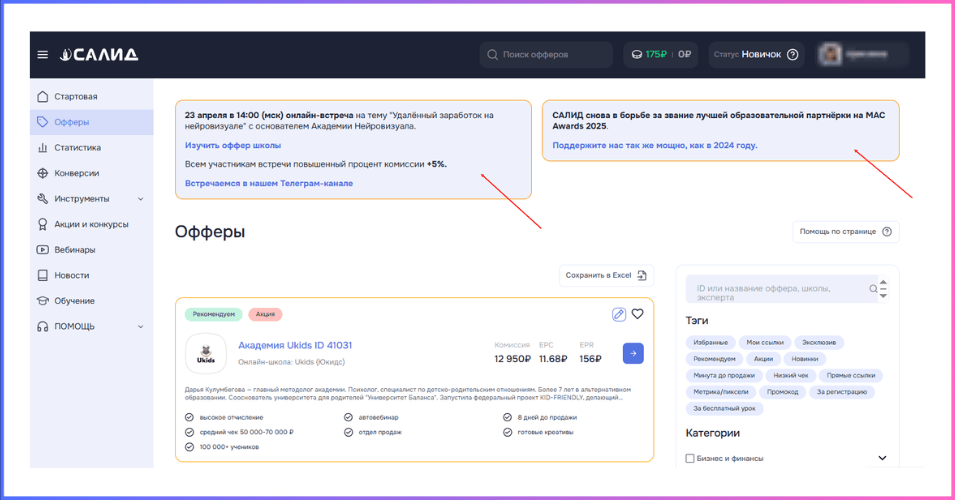Viewport: 955px width, 500px height.
Task: Toggle Акции tag filter
Action: [763, 359]
